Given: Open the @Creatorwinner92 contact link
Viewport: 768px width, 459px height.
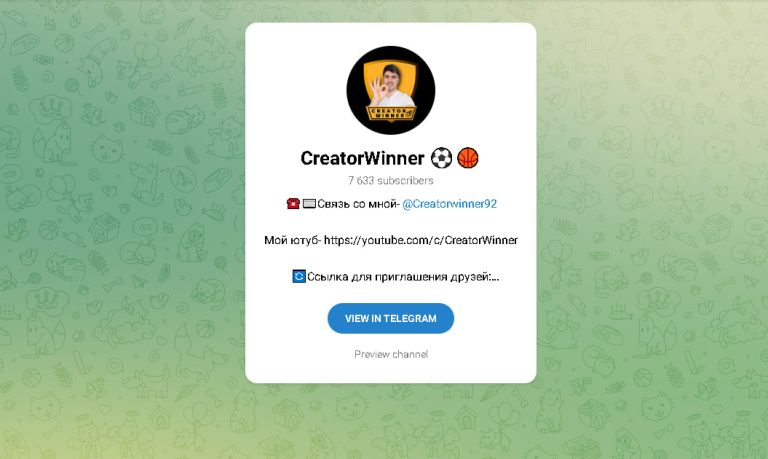Looking at the screenshot, I should coord(450,204).
